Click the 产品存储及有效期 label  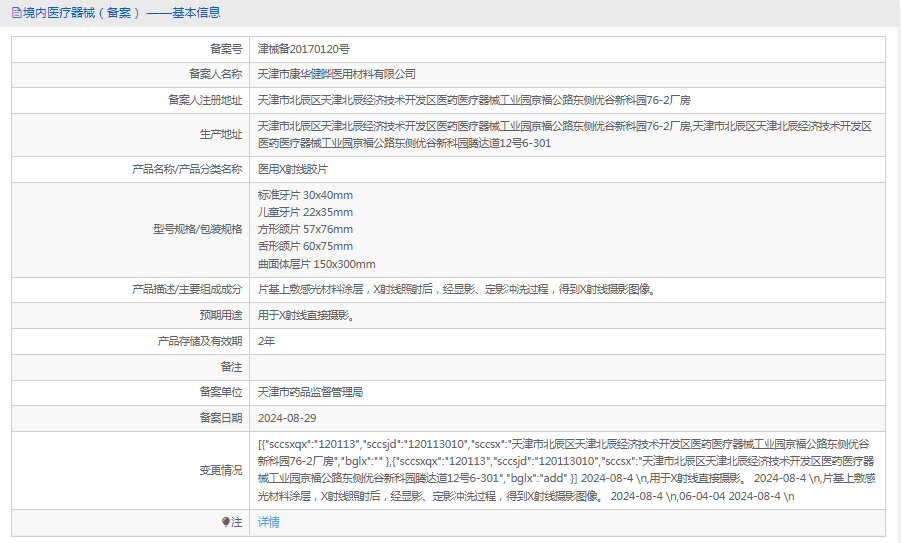tap(200, 341)
